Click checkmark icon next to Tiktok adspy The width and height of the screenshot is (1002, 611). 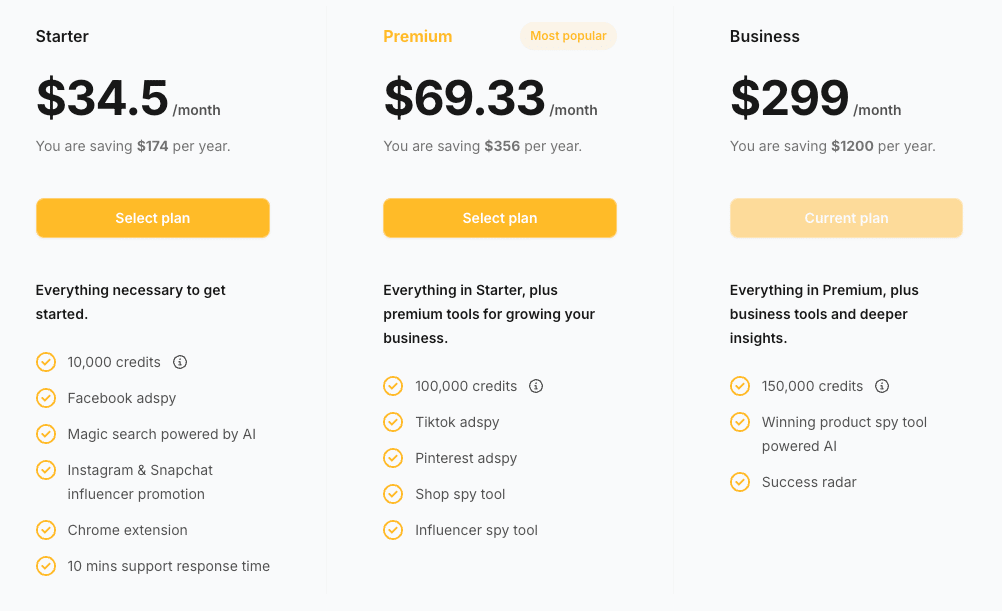coord(393,422)
